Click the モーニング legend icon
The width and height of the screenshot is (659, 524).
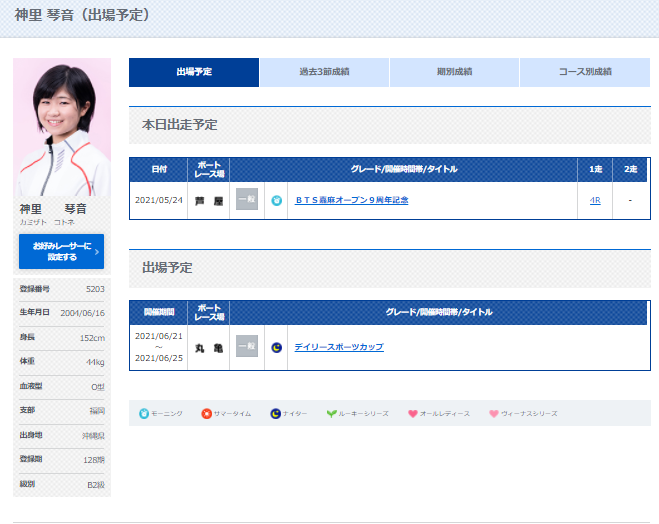tap(143, 413)
